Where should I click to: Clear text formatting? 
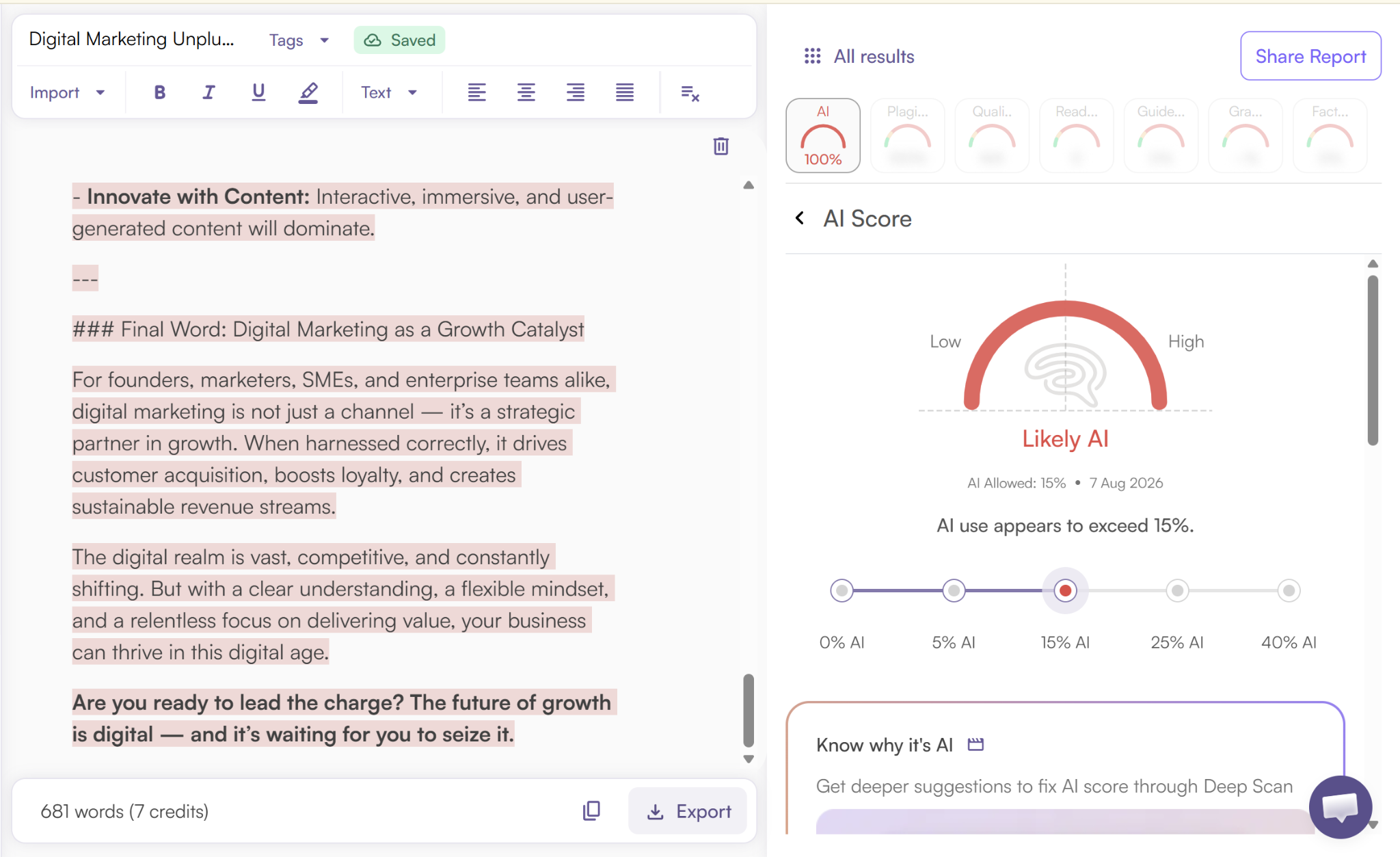[x=690, y=93]
